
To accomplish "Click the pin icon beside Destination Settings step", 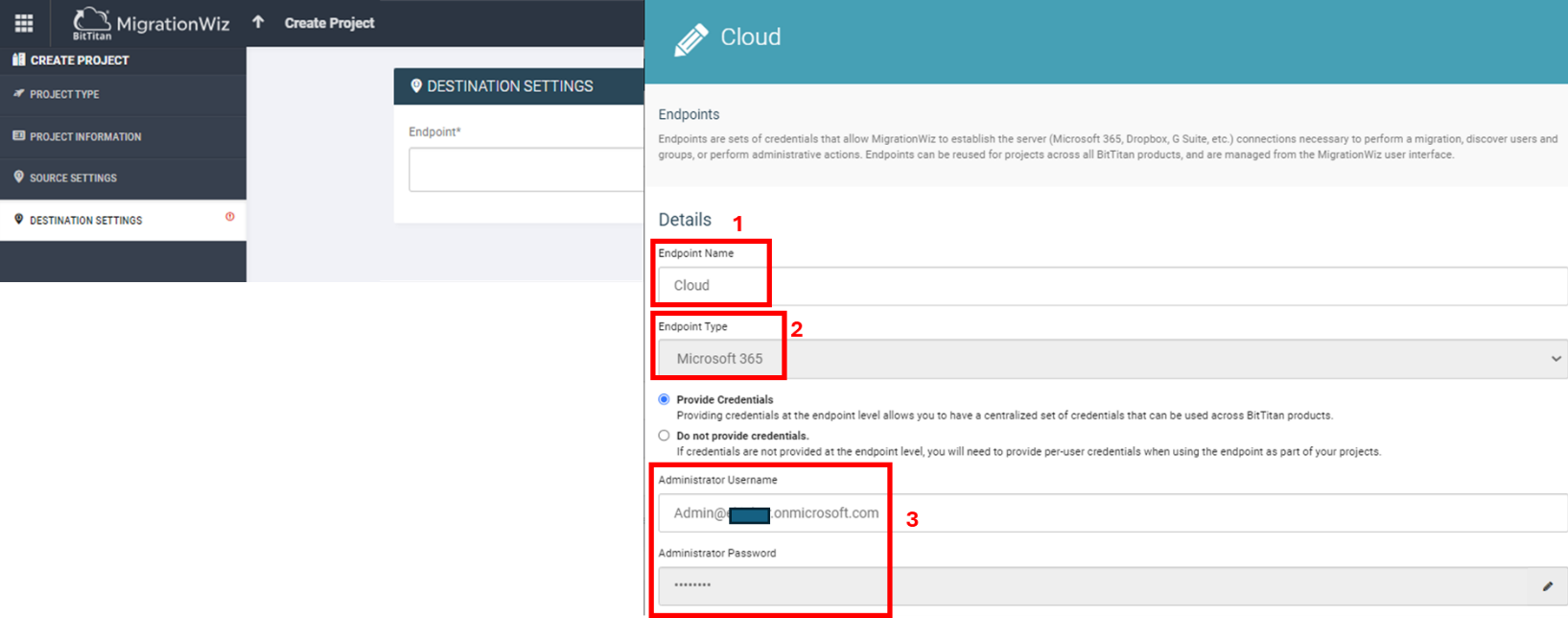I will 18,220.
